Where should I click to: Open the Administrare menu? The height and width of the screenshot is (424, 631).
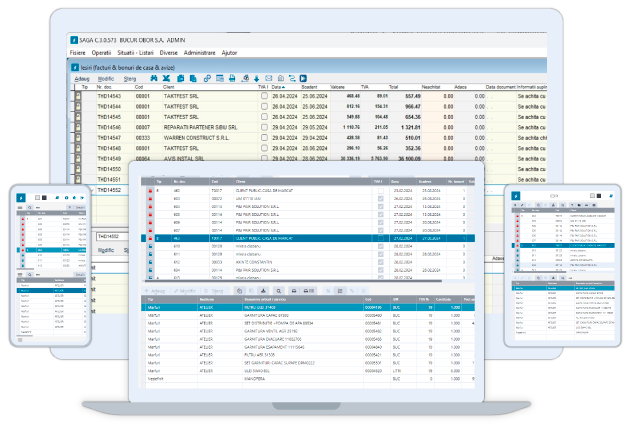(x=200, y=50)
